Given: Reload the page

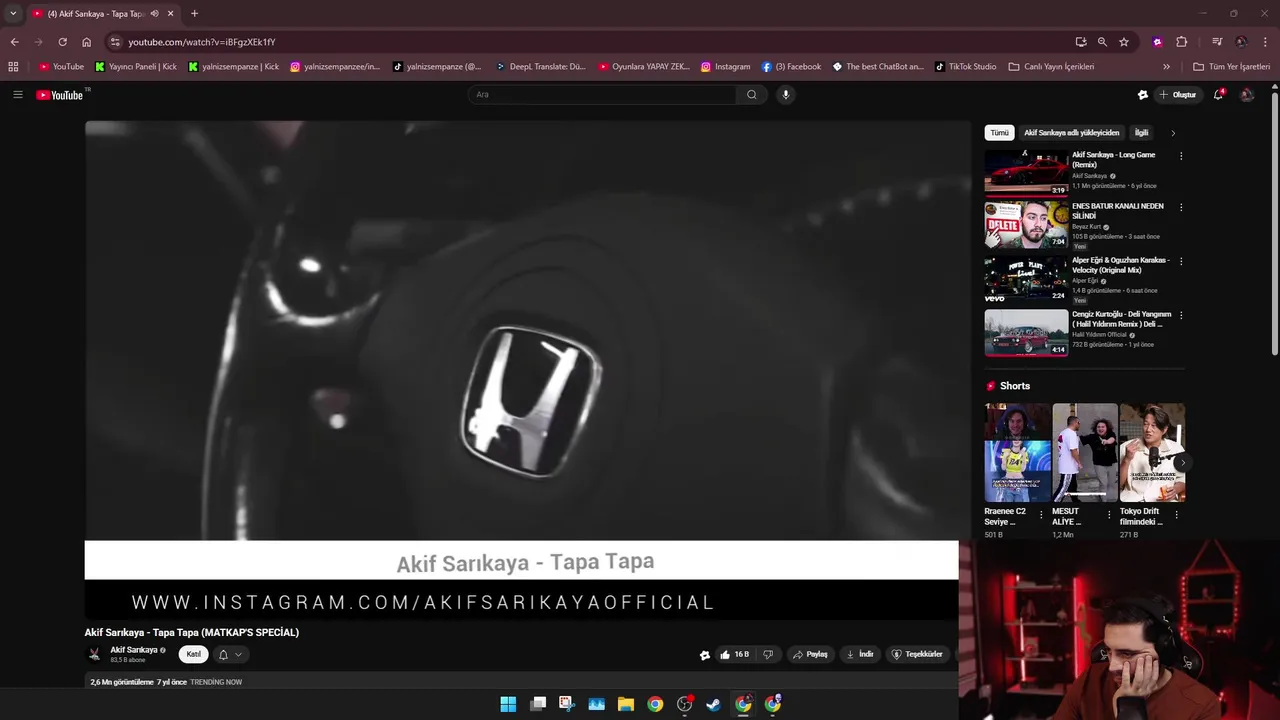Looking at the screenshot, I should [62, 42].
